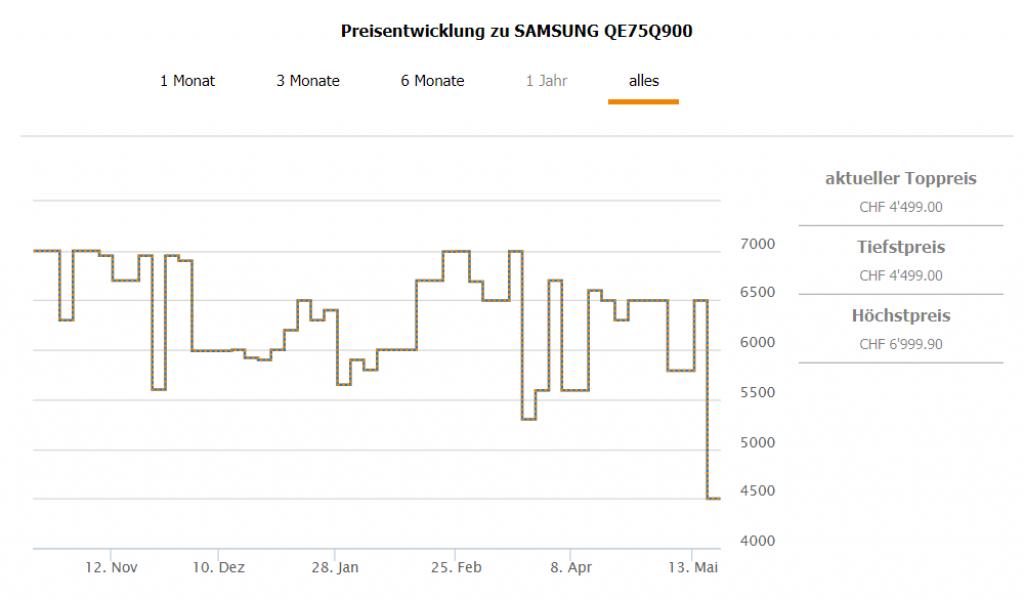Click the "25. Feb" date axis label
This screenshot has height=600, width=1024.
[456, 568]
